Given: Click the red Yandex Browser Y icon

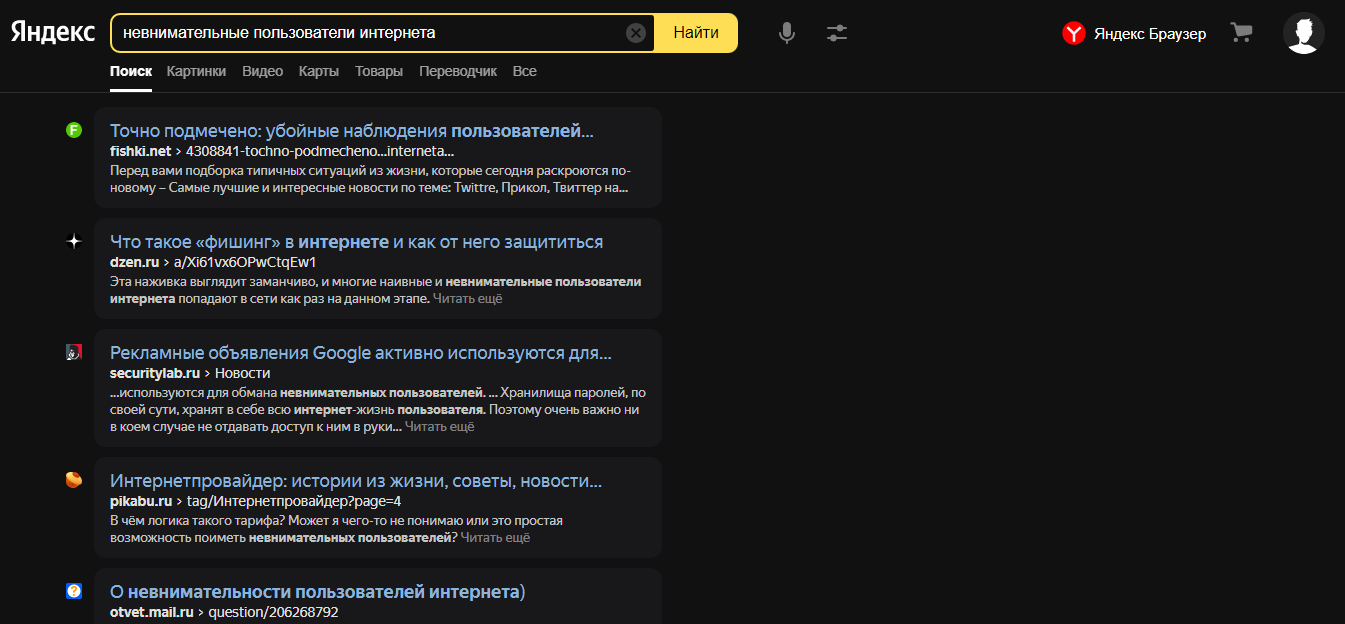Looking at the screenshot, I should (x=1074, y=34).
